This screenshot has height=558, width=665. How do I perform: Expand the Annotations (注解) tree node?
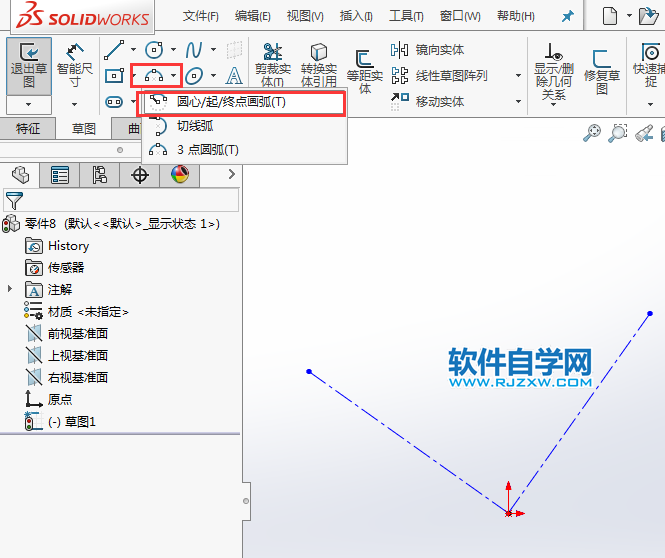point(10,289)
